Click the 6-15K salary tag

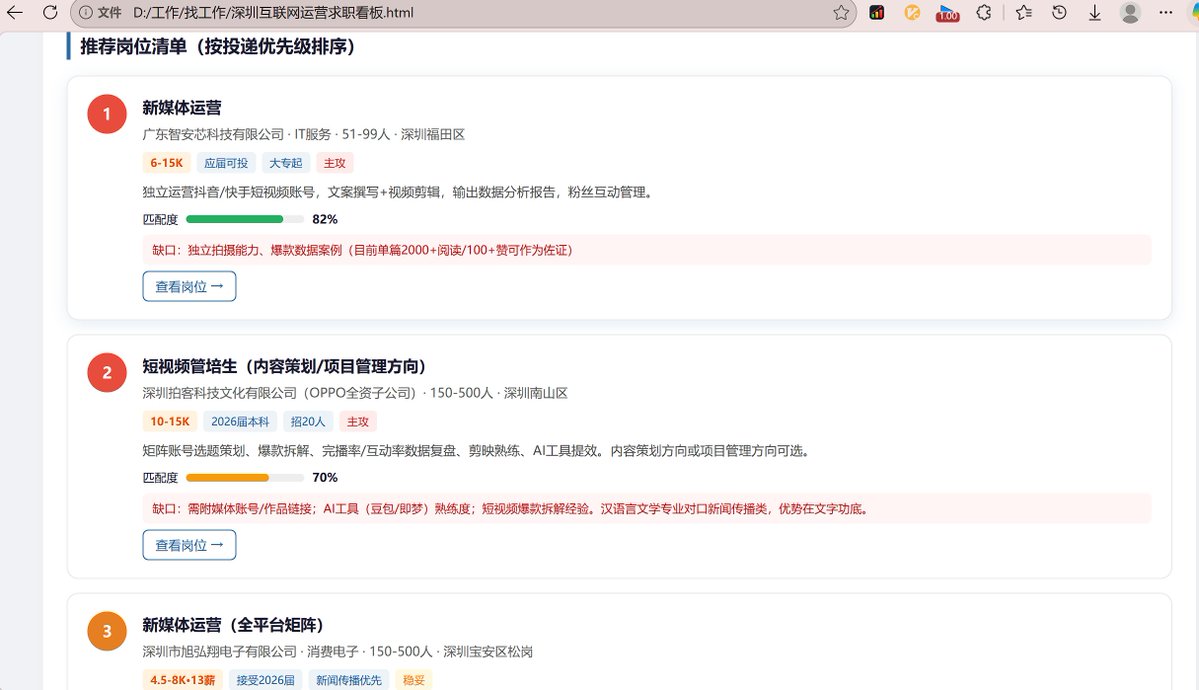(x=167, y=163)
